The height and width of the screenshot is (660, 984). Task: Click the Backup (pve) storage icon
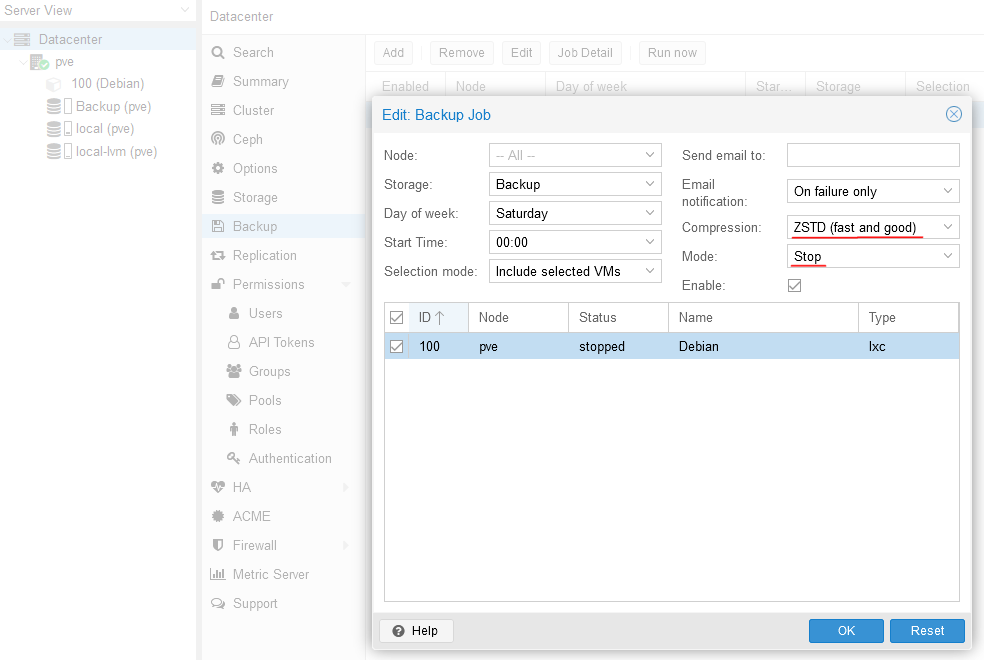[60, 107]
